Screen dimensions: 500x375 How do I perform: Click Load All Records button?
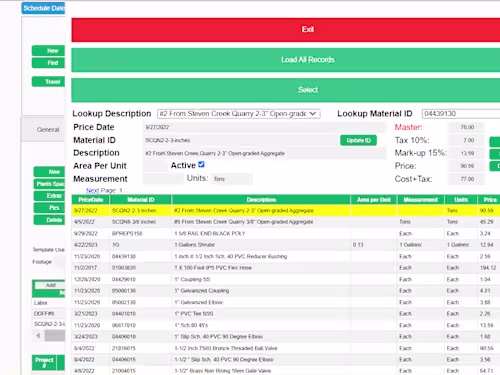click(286, 60)
